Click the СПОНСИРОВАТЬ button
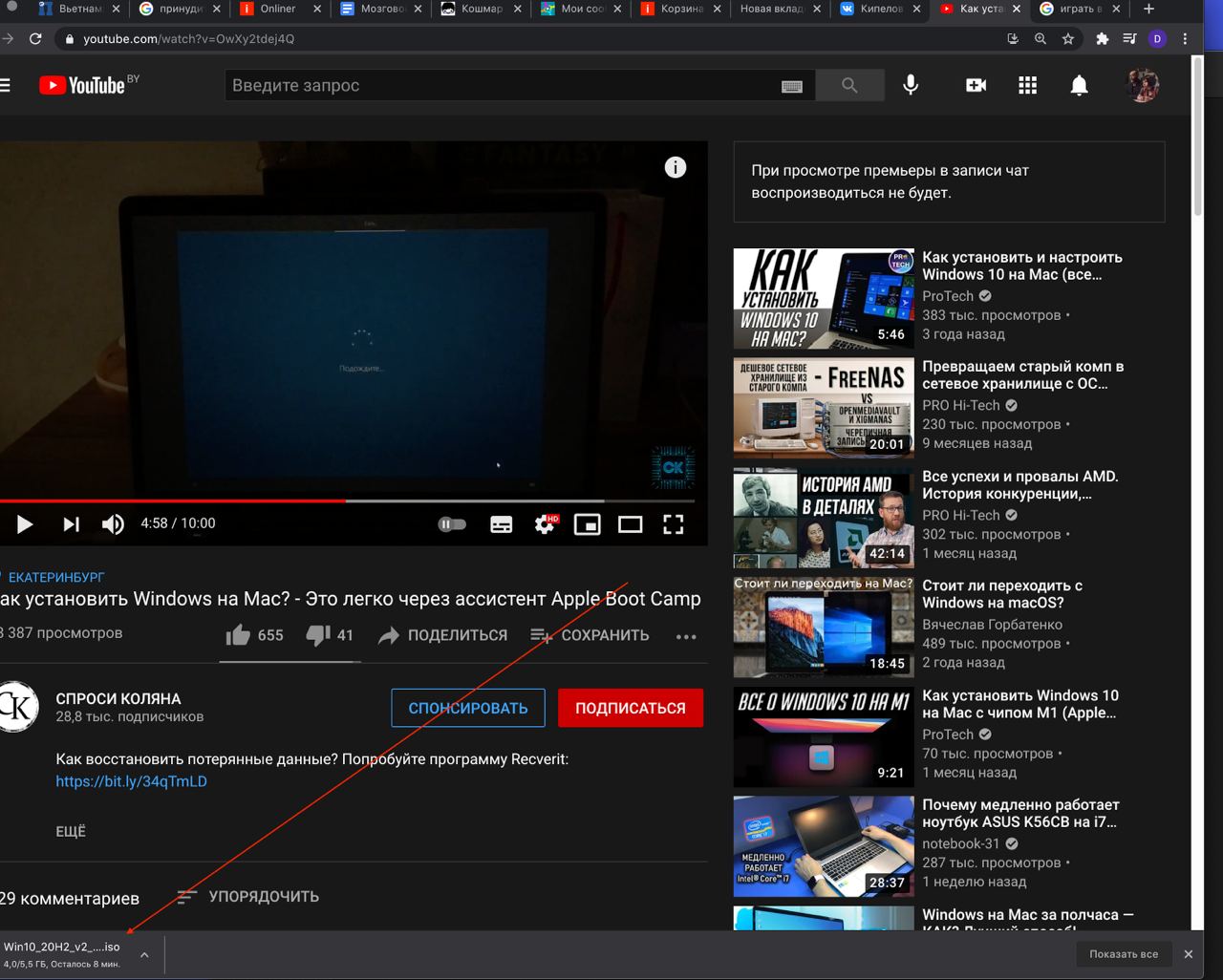 click(468, 708)
